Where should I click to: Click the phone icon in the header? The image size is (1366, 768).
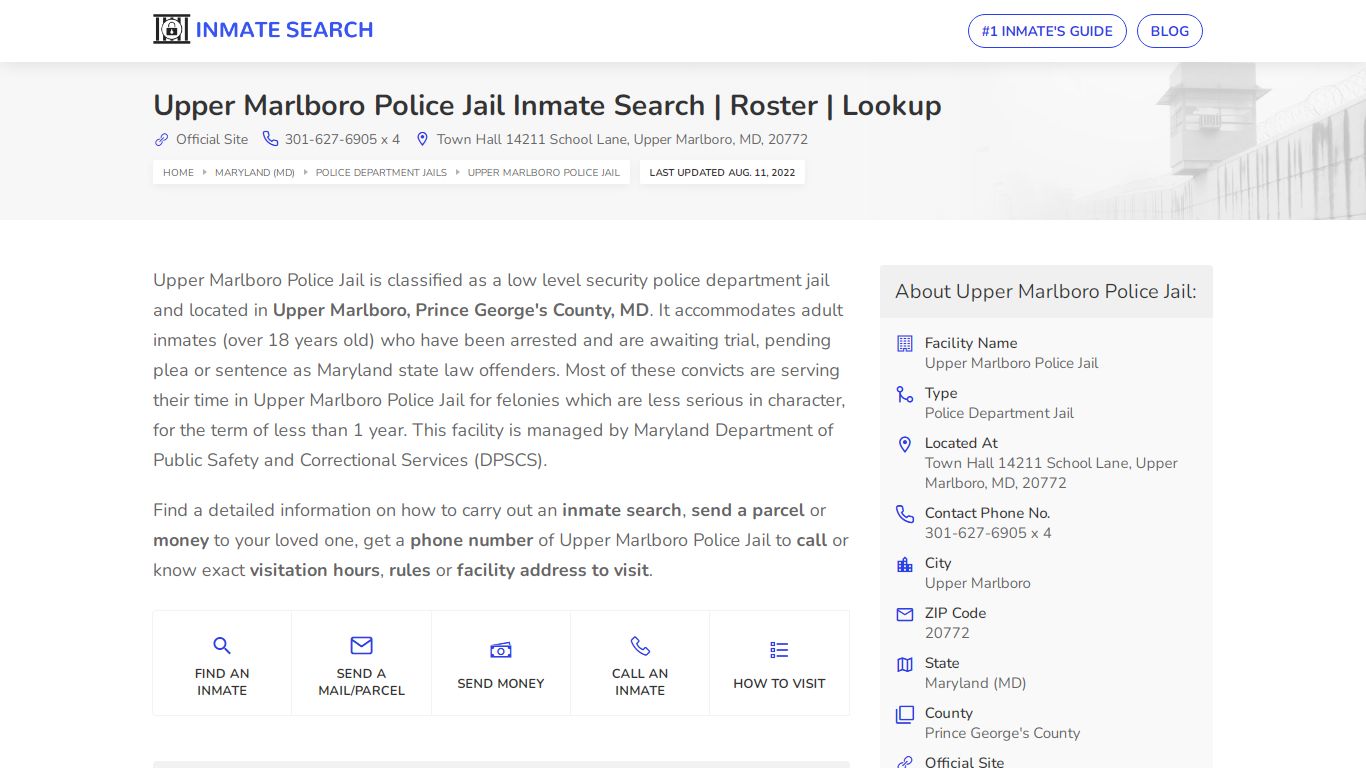coord(270,139)
